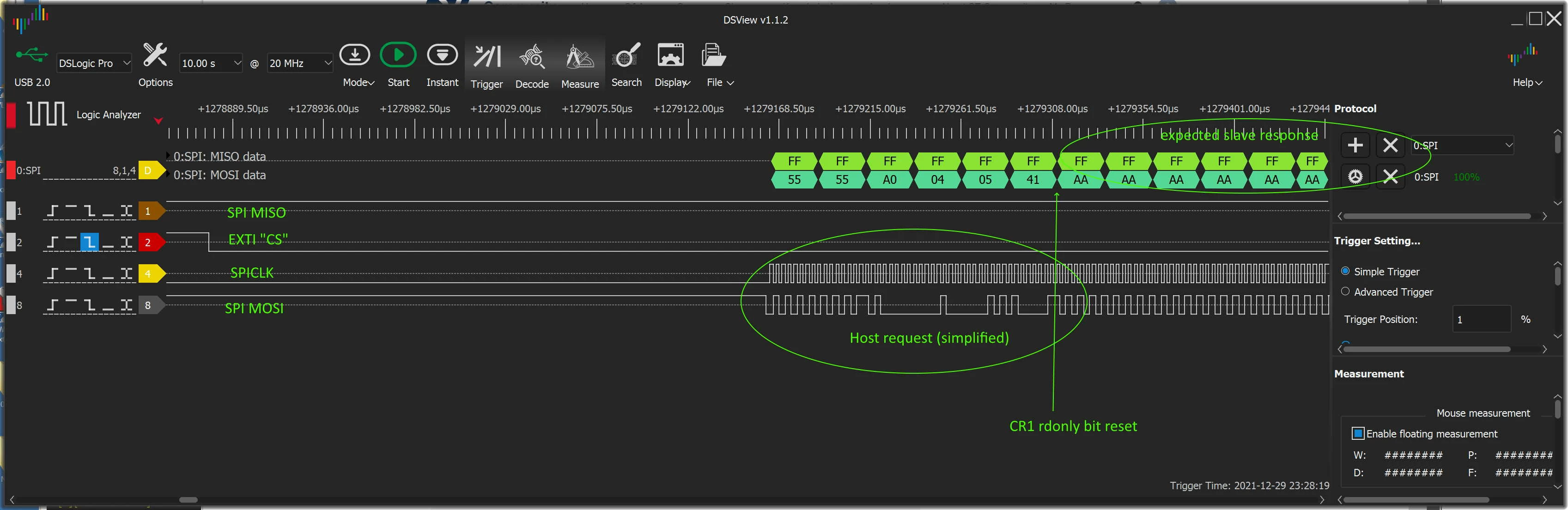Screen dimensions: 1568x510
Task: Delete the 0:SPI decoder row
Action: coord(1390,176)
